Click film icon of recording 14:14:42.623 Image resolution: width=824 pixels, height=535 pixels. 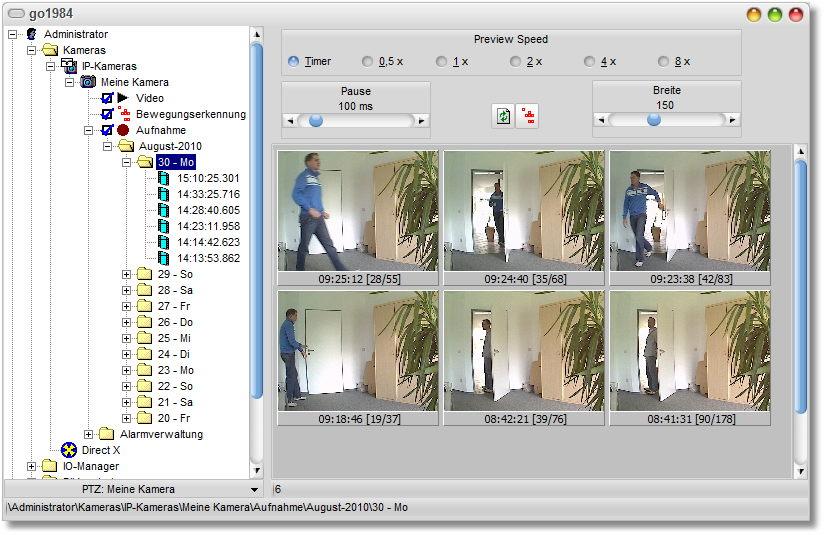click(x=164, y=242)
